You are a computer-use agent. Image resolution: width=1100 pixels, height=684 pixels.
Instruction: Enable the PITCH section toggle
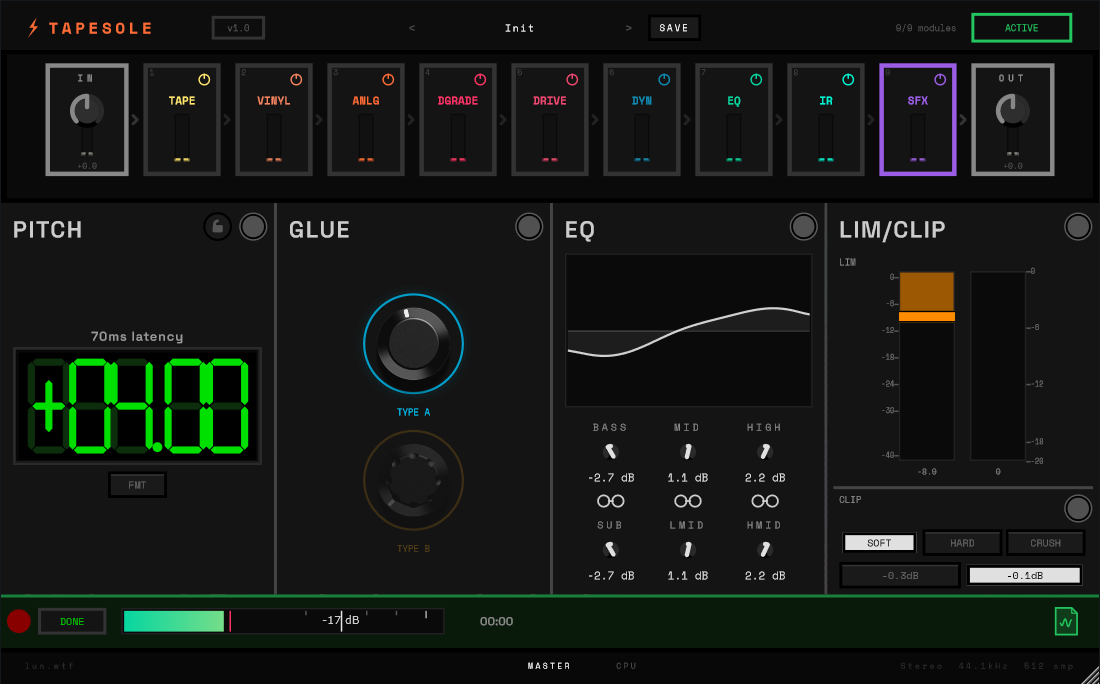(x=253, y=227)
